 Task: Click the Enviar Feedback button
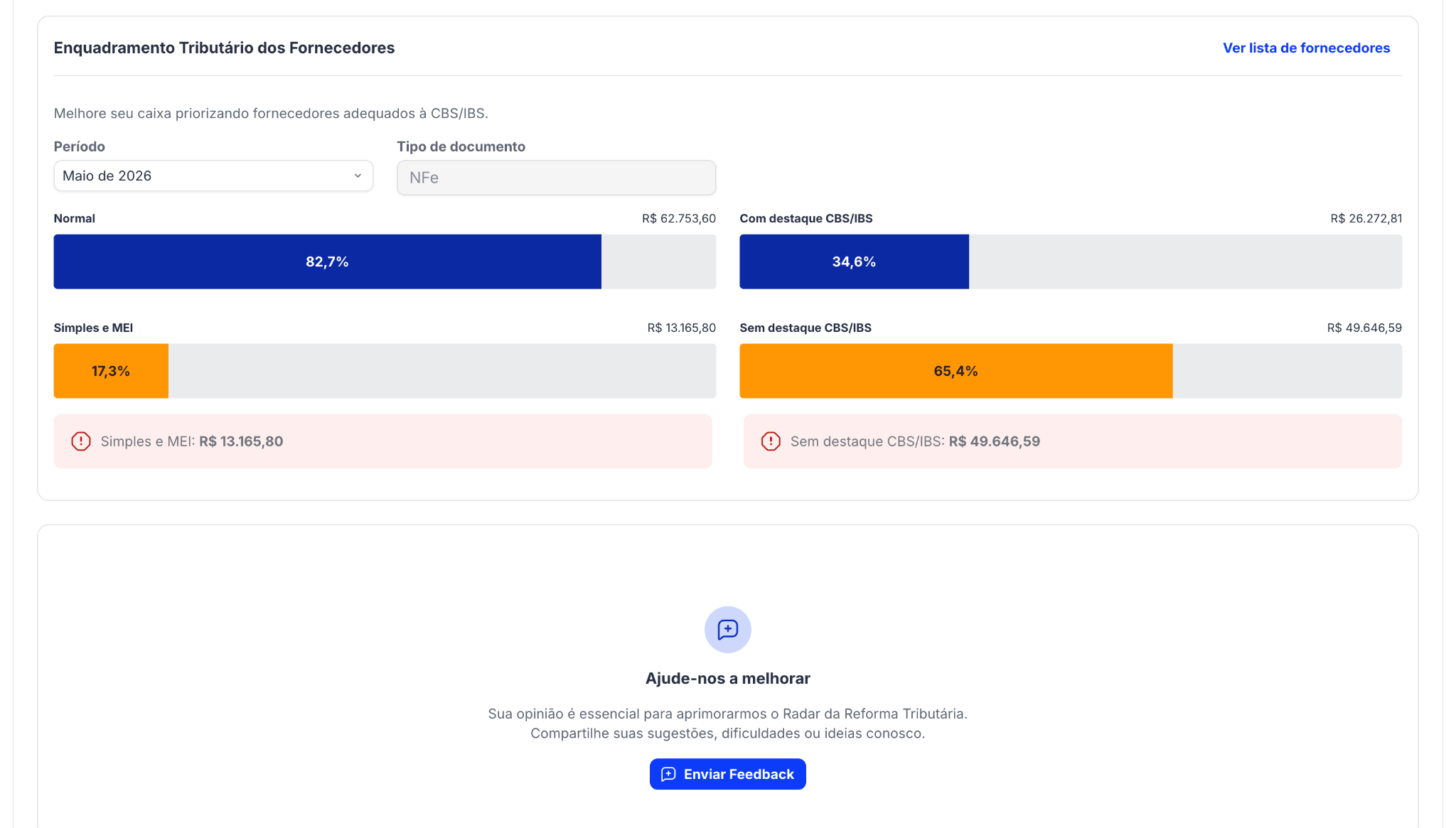tap(727, 774)
